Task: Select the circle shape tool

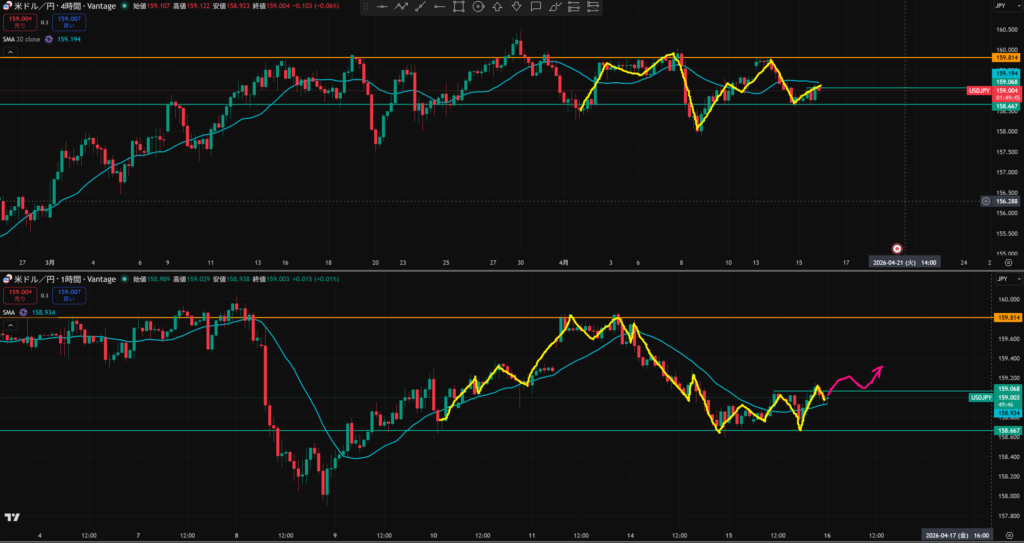Action: [478, 7]
